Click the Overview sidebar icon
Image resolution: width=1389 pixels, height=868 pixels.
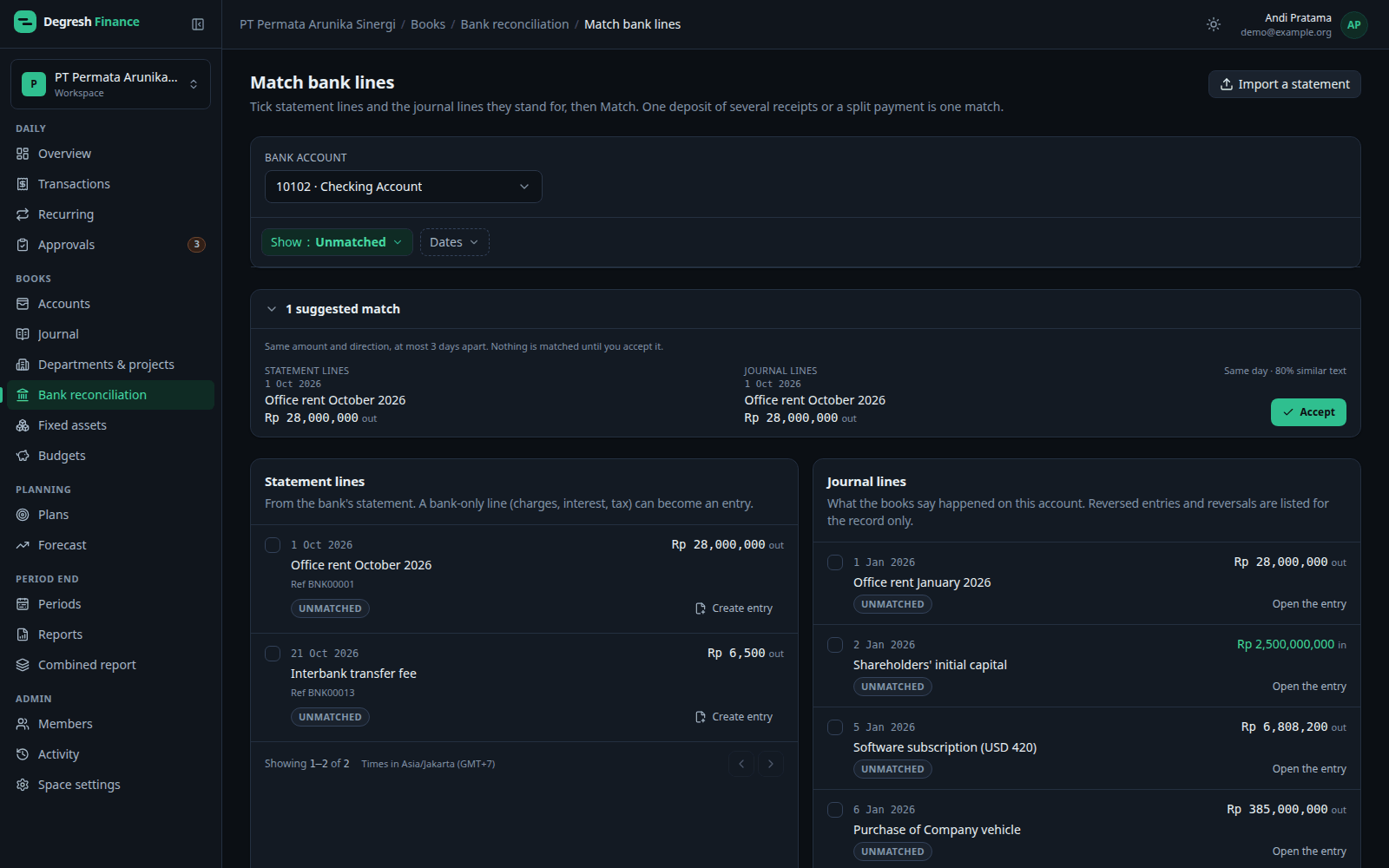pyautogui.click(x=23, y=154)
